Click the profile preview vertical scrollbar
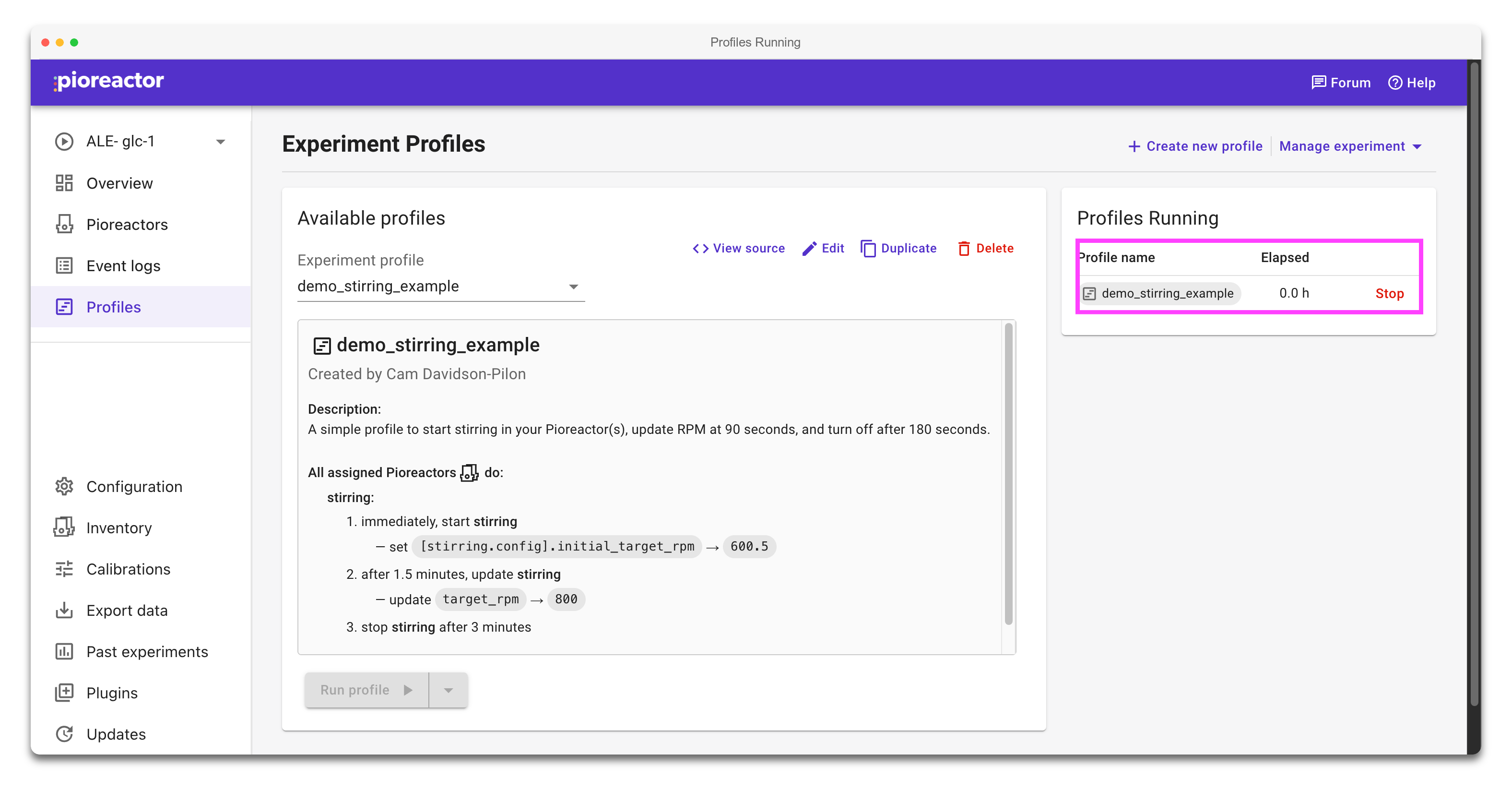Image resolution: width=1512 pixels, height=791 pixels. 1008,476
